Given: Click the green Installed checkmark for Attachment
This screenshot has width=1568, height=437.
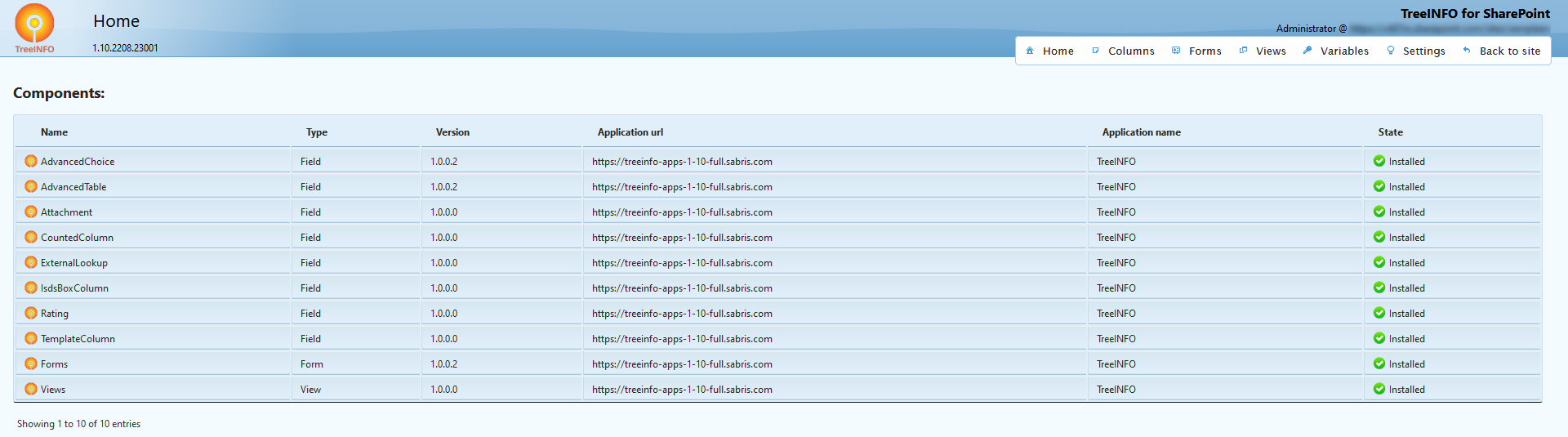Looking at the screenshot, I should (1379, 212).
